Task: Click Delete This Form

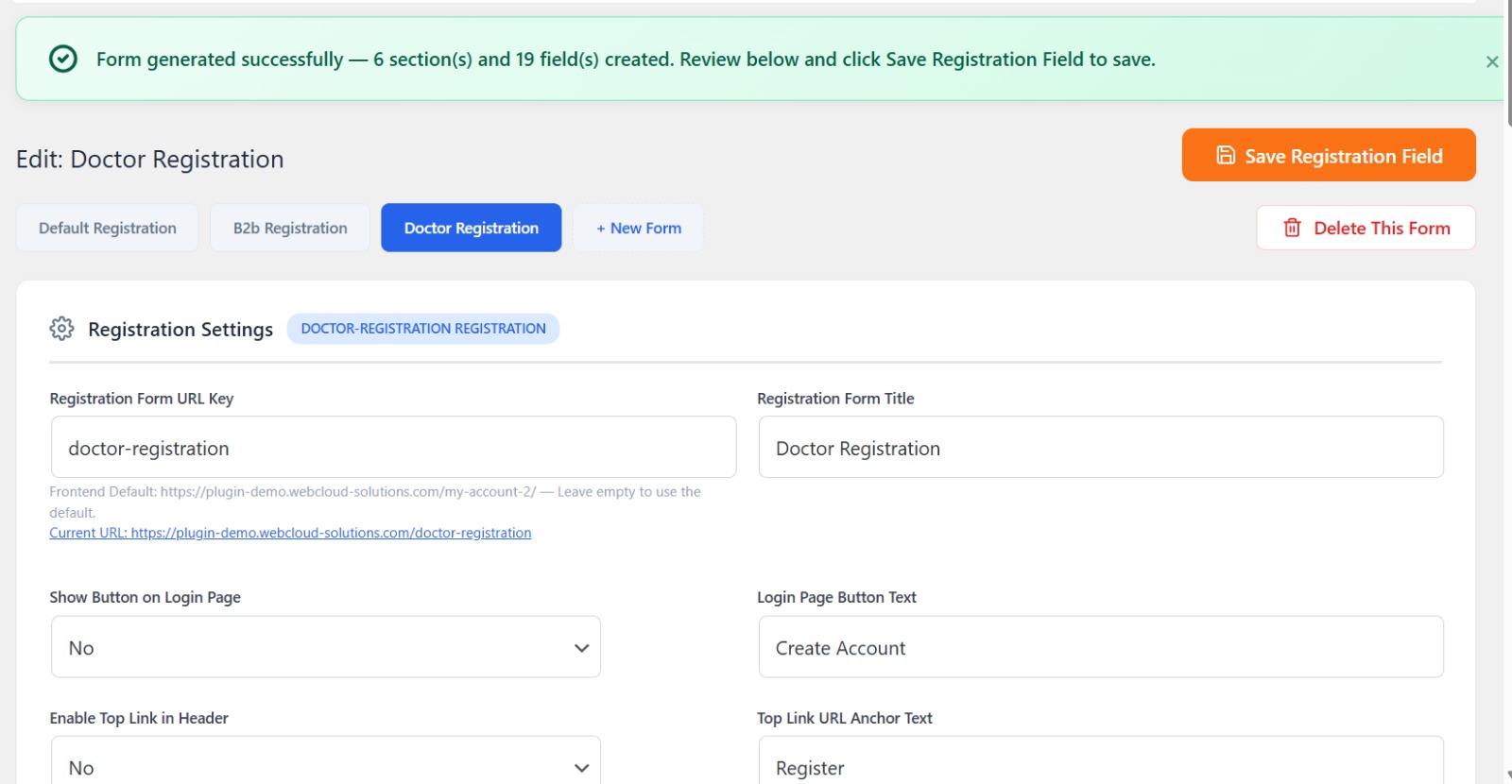Action: click(x=1365, y=228)
